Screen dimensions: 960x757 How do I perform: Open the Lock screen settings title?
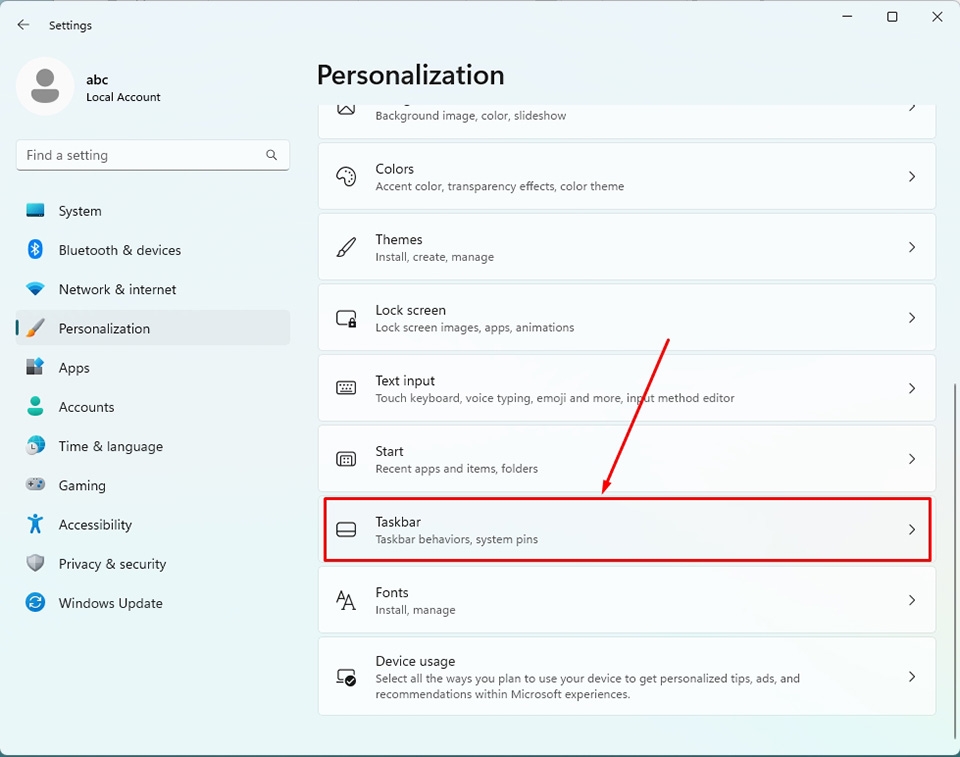pos(410,310)
